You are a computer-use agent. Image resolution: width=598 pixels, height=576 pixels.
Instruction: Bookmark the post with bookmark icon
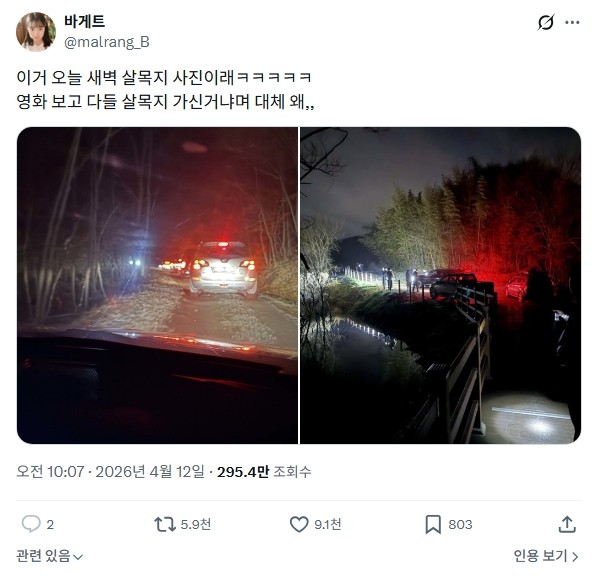click(x=433, y=524)
